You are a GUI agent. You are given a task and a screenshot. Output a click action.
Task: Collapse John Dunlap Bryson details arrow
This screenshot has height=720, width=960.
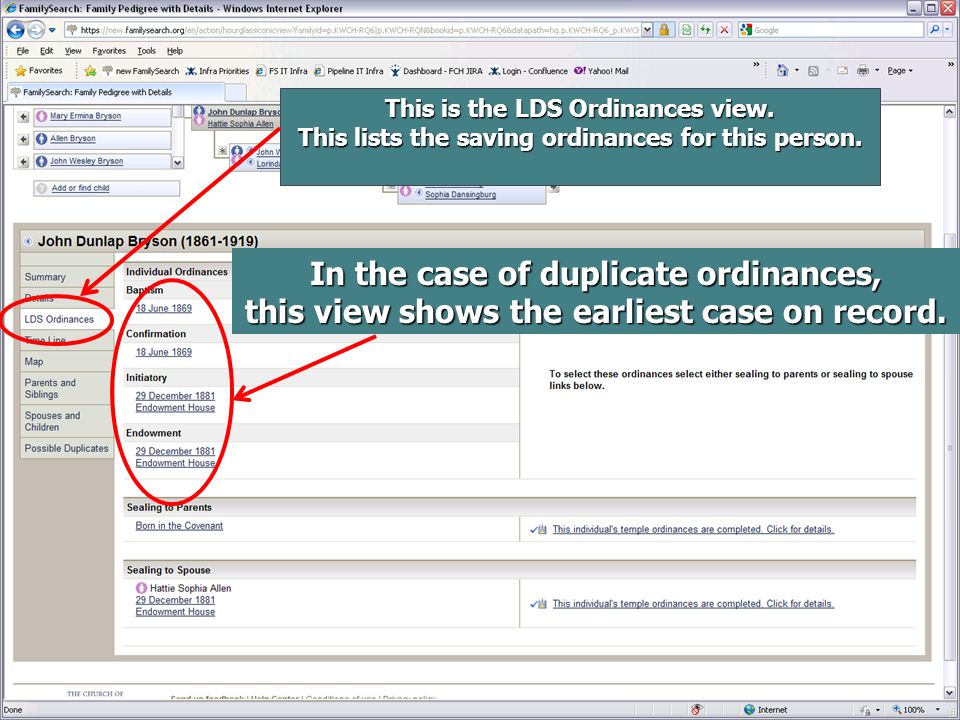tap(28, 241)
